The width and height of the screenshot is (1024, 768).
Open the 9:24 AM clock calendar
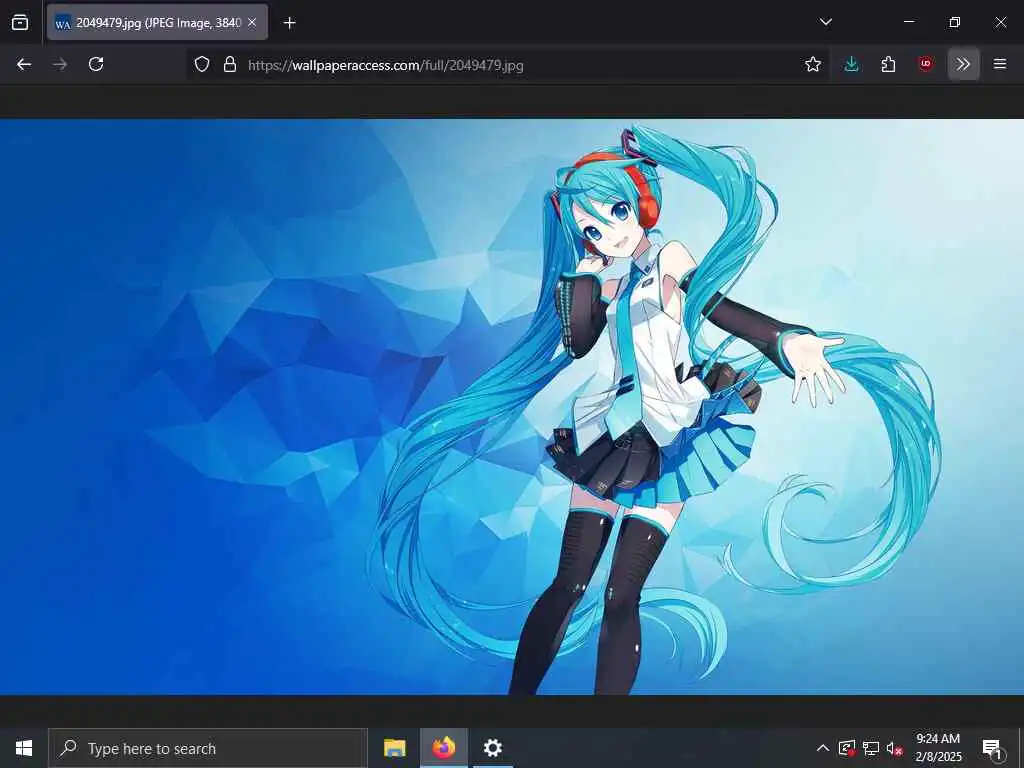point(938,748)
